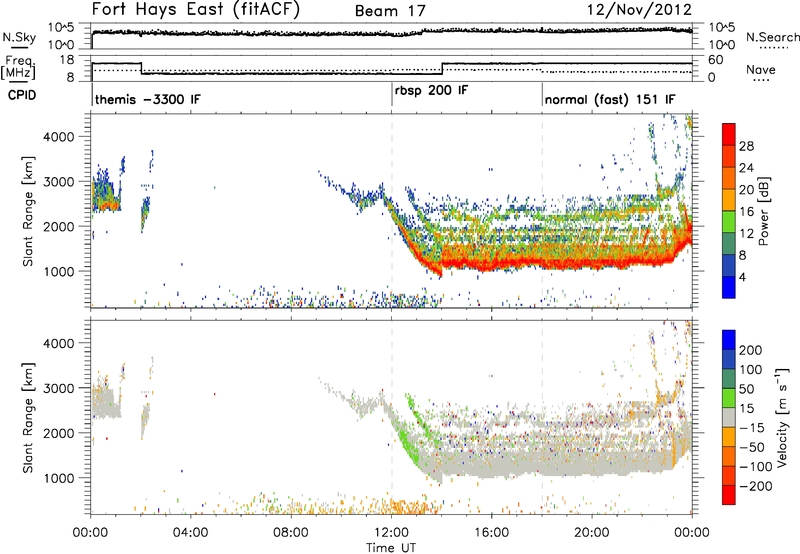
Task: Click the "Power [dB]" colorbar title
Action: coord(764,211)
